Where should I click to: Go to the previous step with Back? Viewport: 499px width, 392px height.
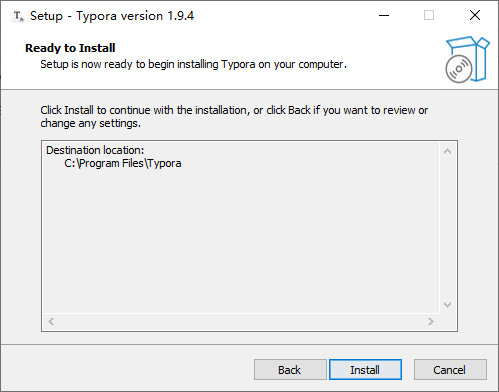pos(290,370)
